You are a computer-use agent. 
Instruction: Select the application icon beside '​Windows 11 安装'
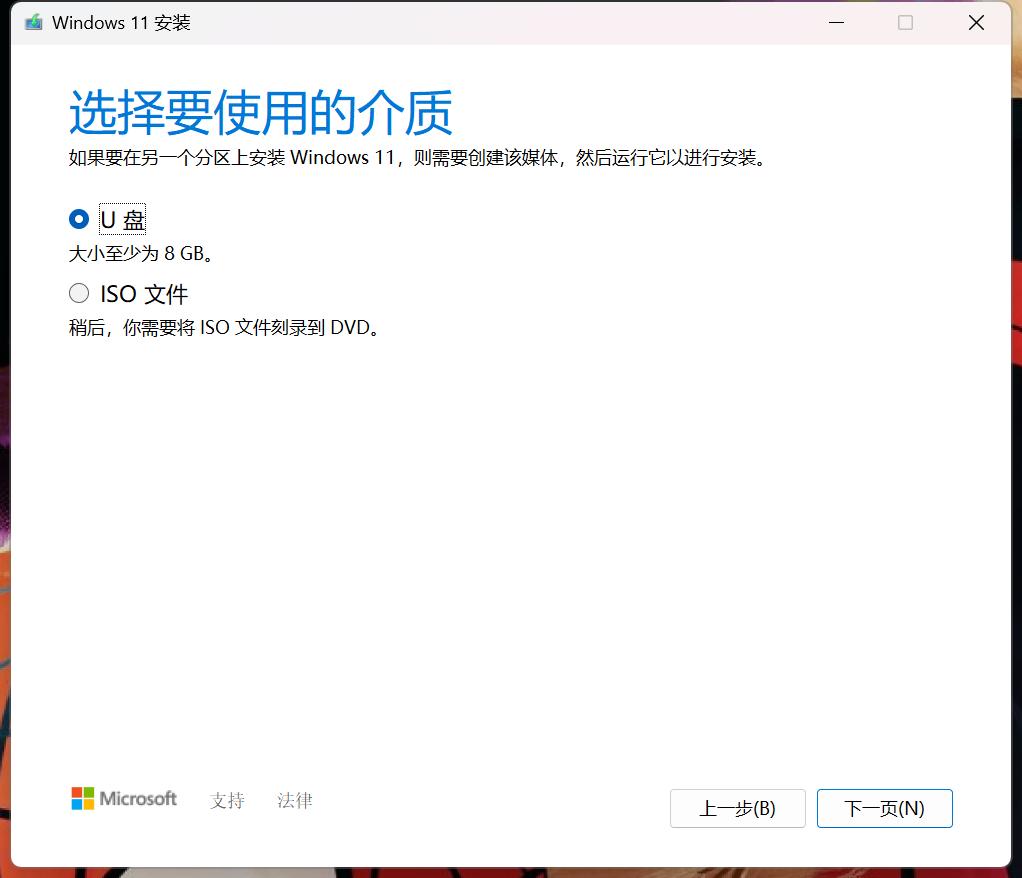tap(32, 21)
